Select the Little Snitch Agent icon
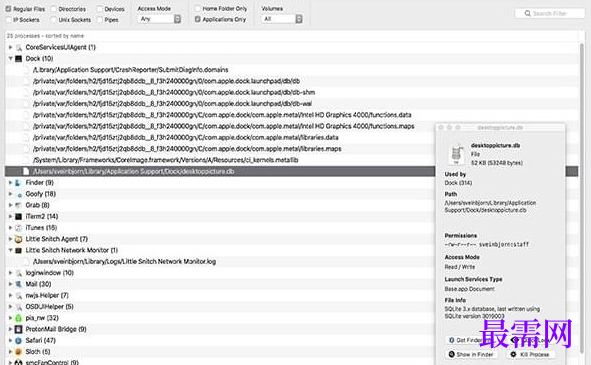The height and width of the screenshot is (365, 591). coord(18,239)
